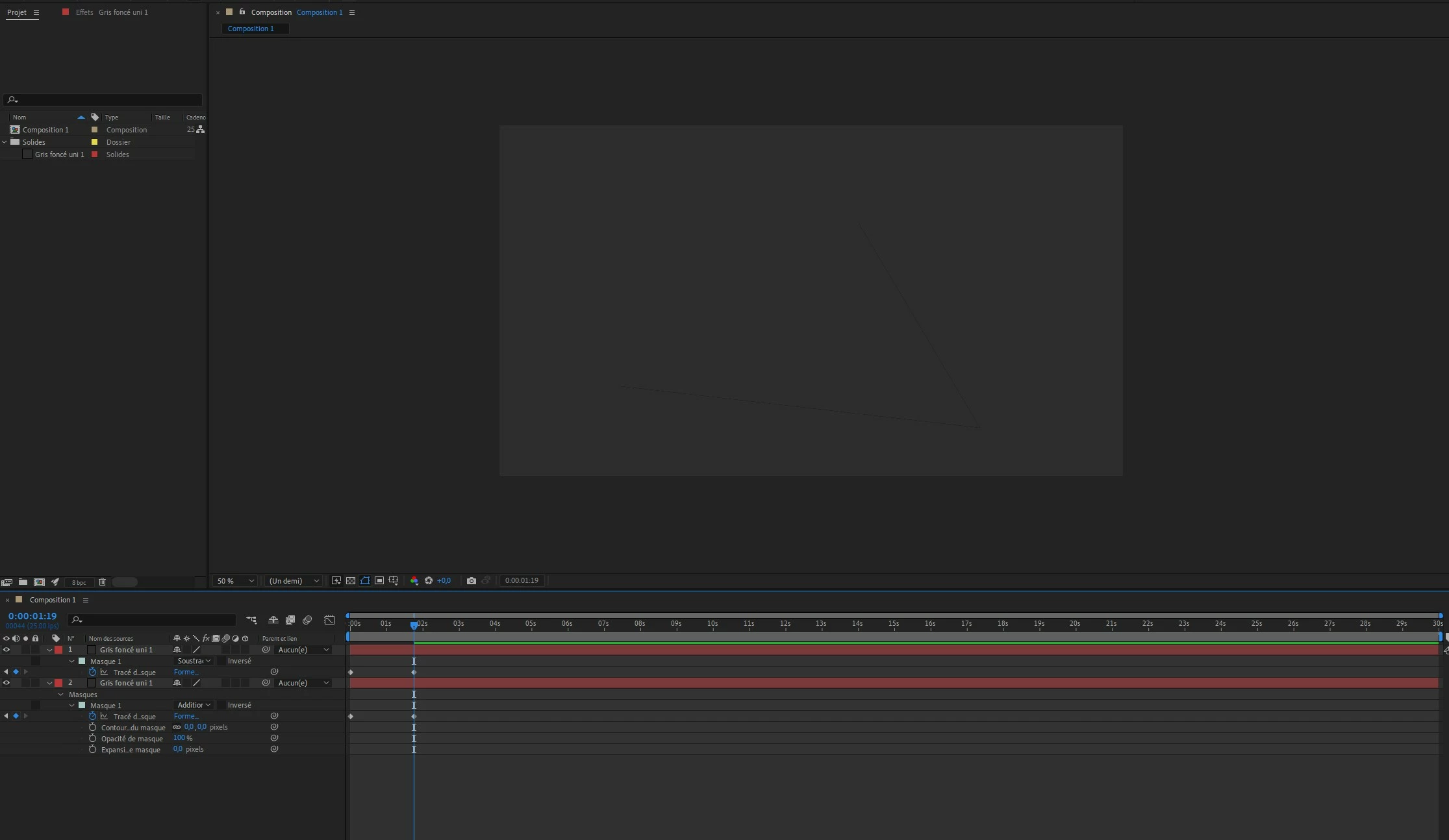1449x840 pixels.
Task: Open the Projet panel tab
Action: [17, 12]
